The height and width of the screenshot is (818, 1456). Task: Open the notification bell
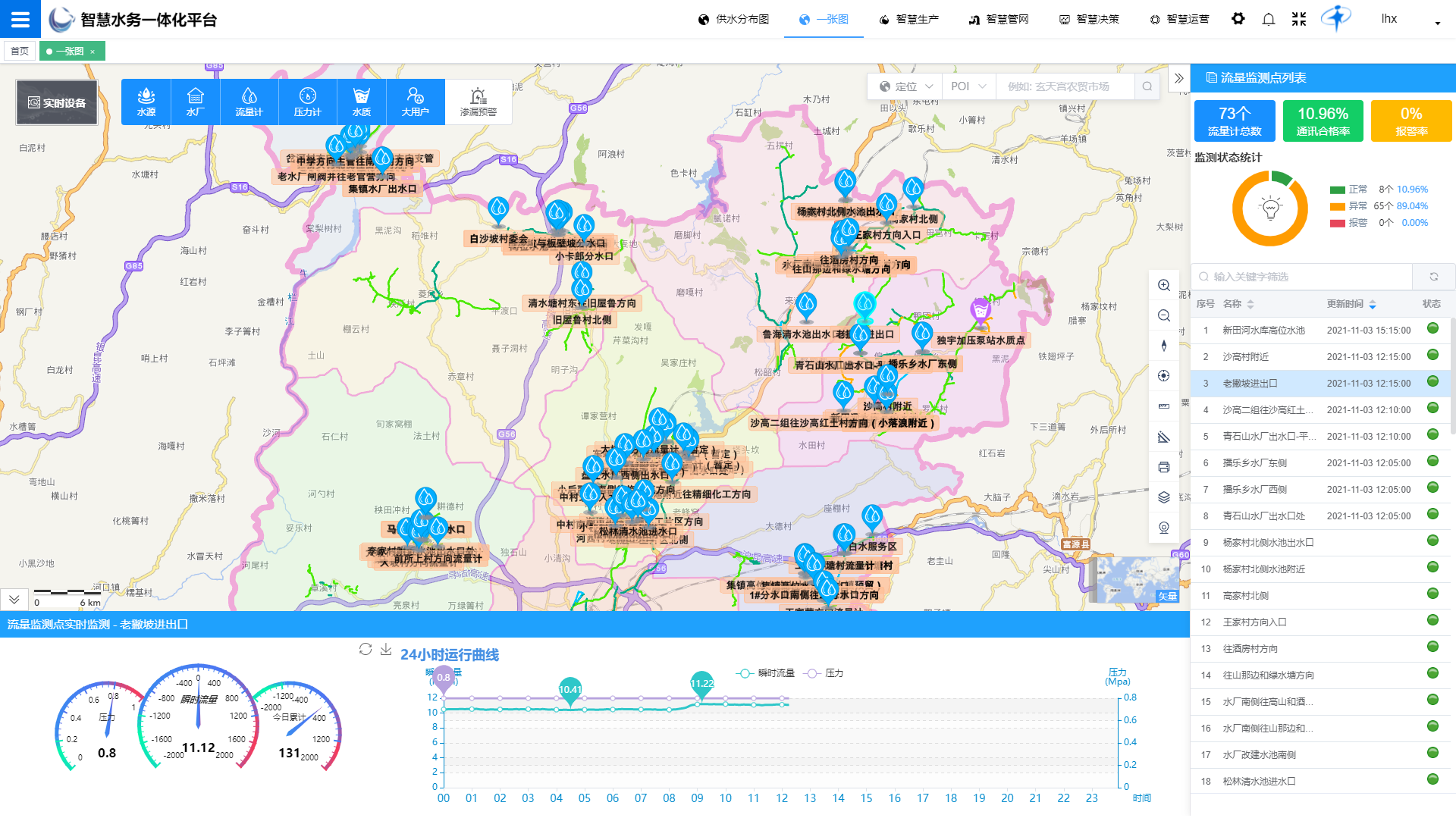[1268, 19]
